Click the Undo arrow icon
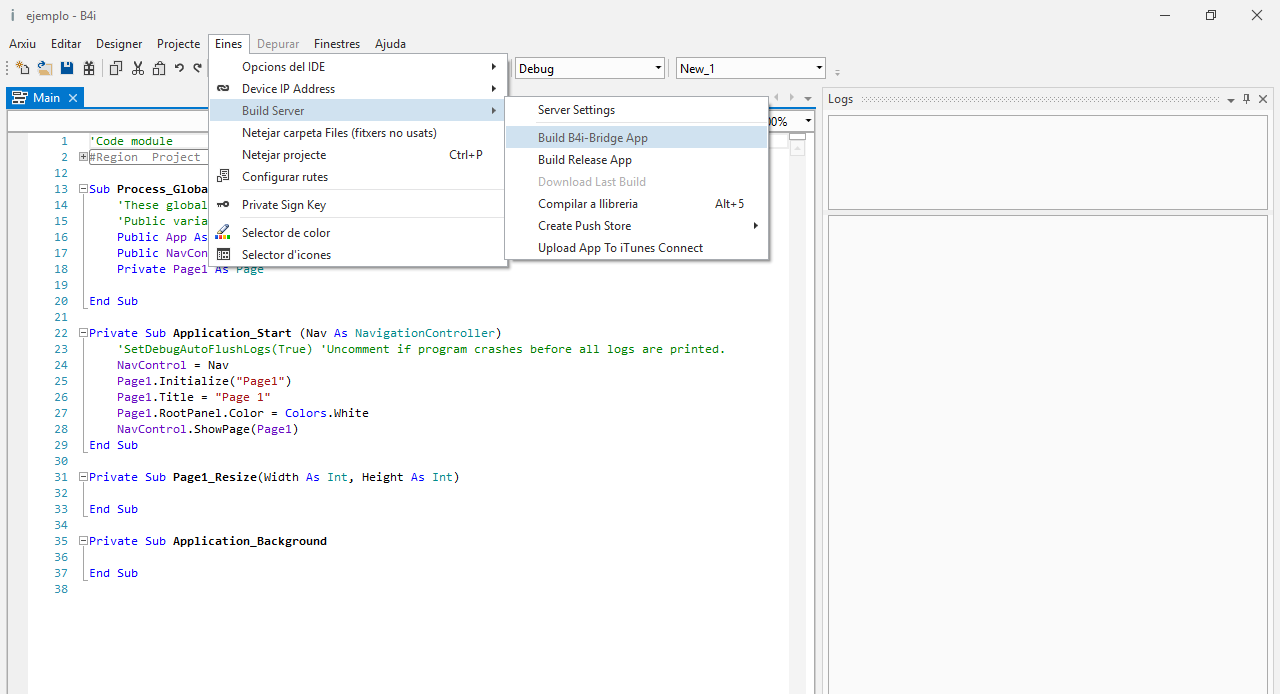This screenshot has width=1280, height=694. (179, 69)
